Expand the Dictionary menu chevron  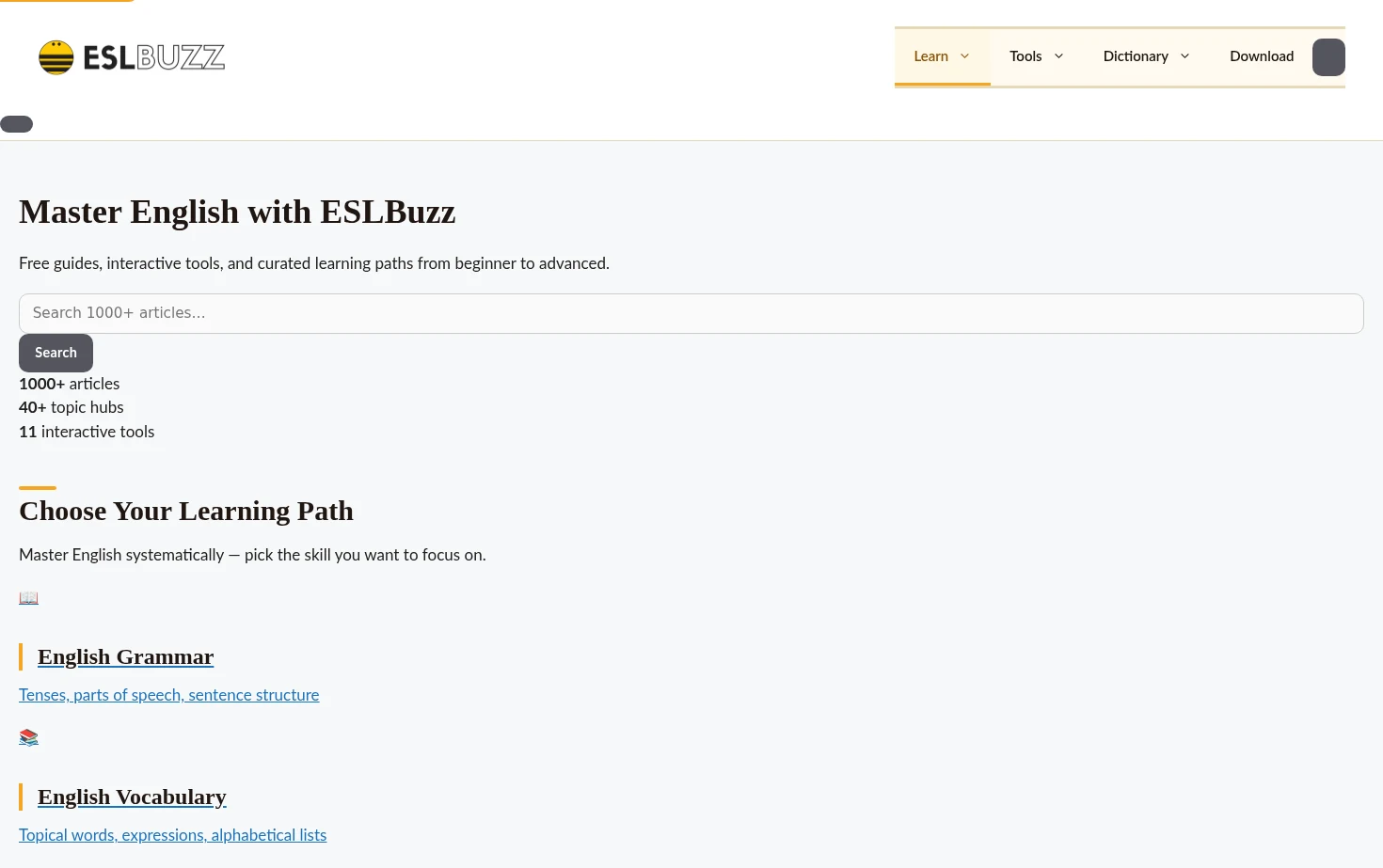tap(1184, 56)
